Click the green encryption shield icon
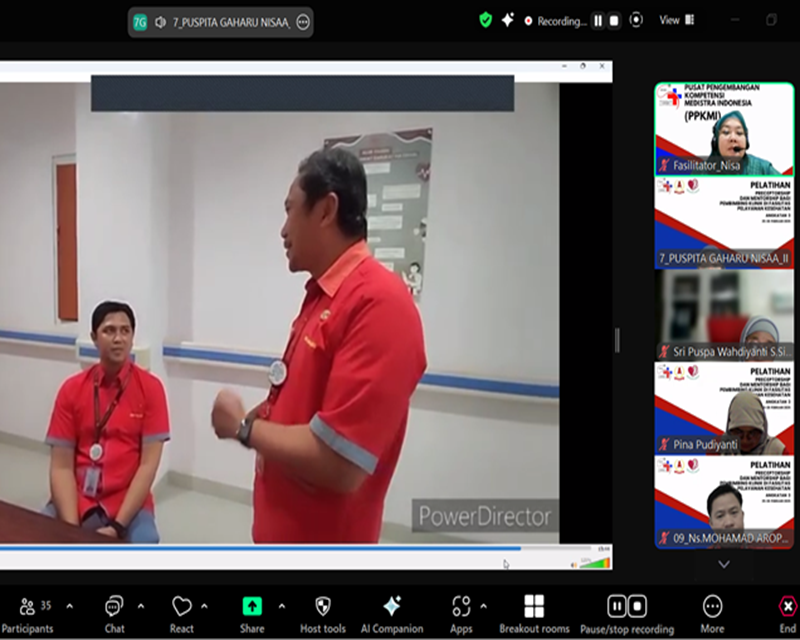This screenshot has height=640, width=800. [486, 20]
